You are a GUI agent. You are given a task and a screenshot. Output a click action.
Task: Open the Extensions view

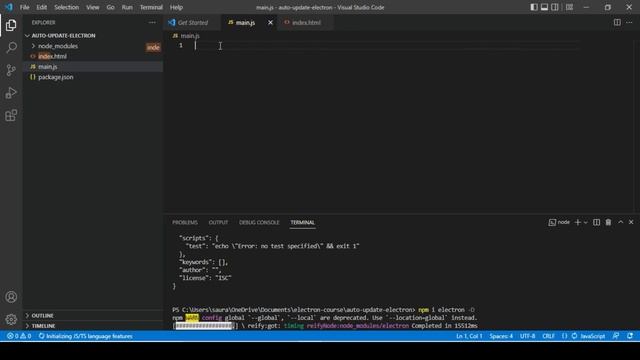click(x=11, y=115)
